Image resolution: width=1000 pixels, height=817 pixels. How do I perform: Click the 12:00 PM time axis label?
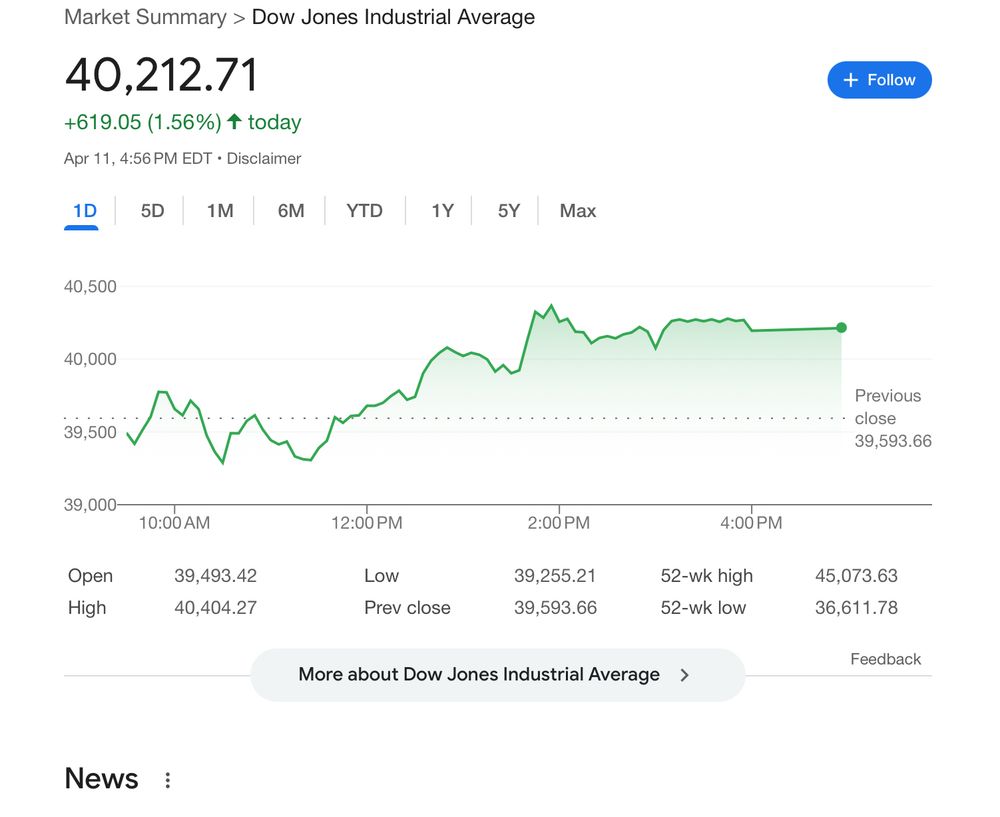(x=367, y=523)
